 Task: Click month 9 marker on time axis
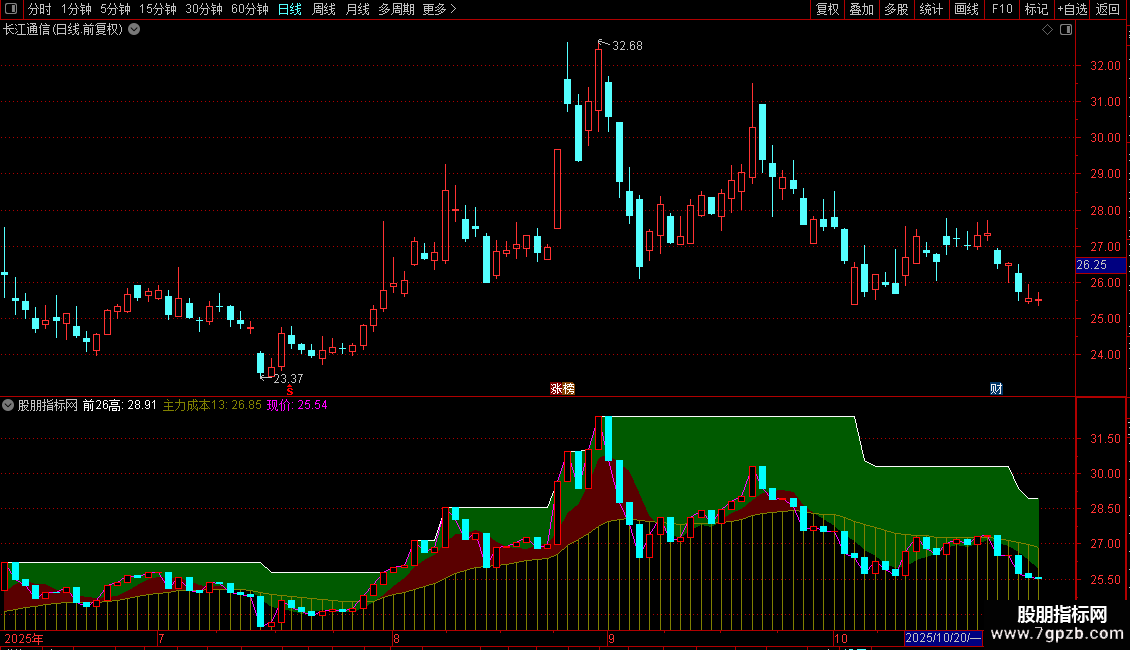point(611,638)
